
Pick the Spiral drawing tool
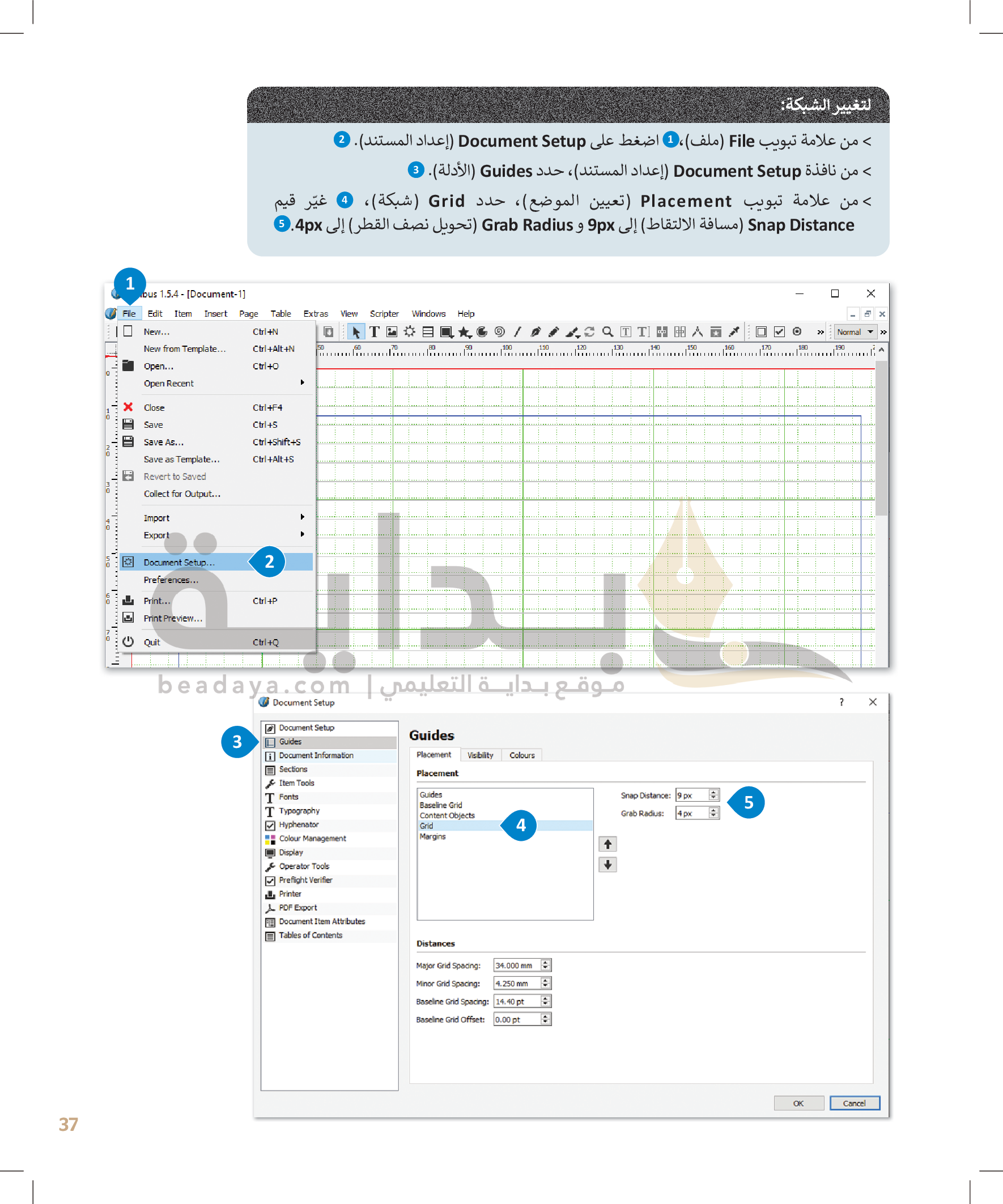pyautogui.click(x=499, y=332)
